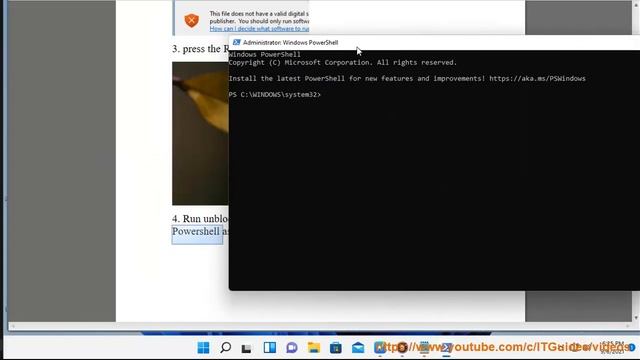Click document vertical scrollbar down arrow
The image size is (640, 360).
pyautogui.click(x=636, y=318)
